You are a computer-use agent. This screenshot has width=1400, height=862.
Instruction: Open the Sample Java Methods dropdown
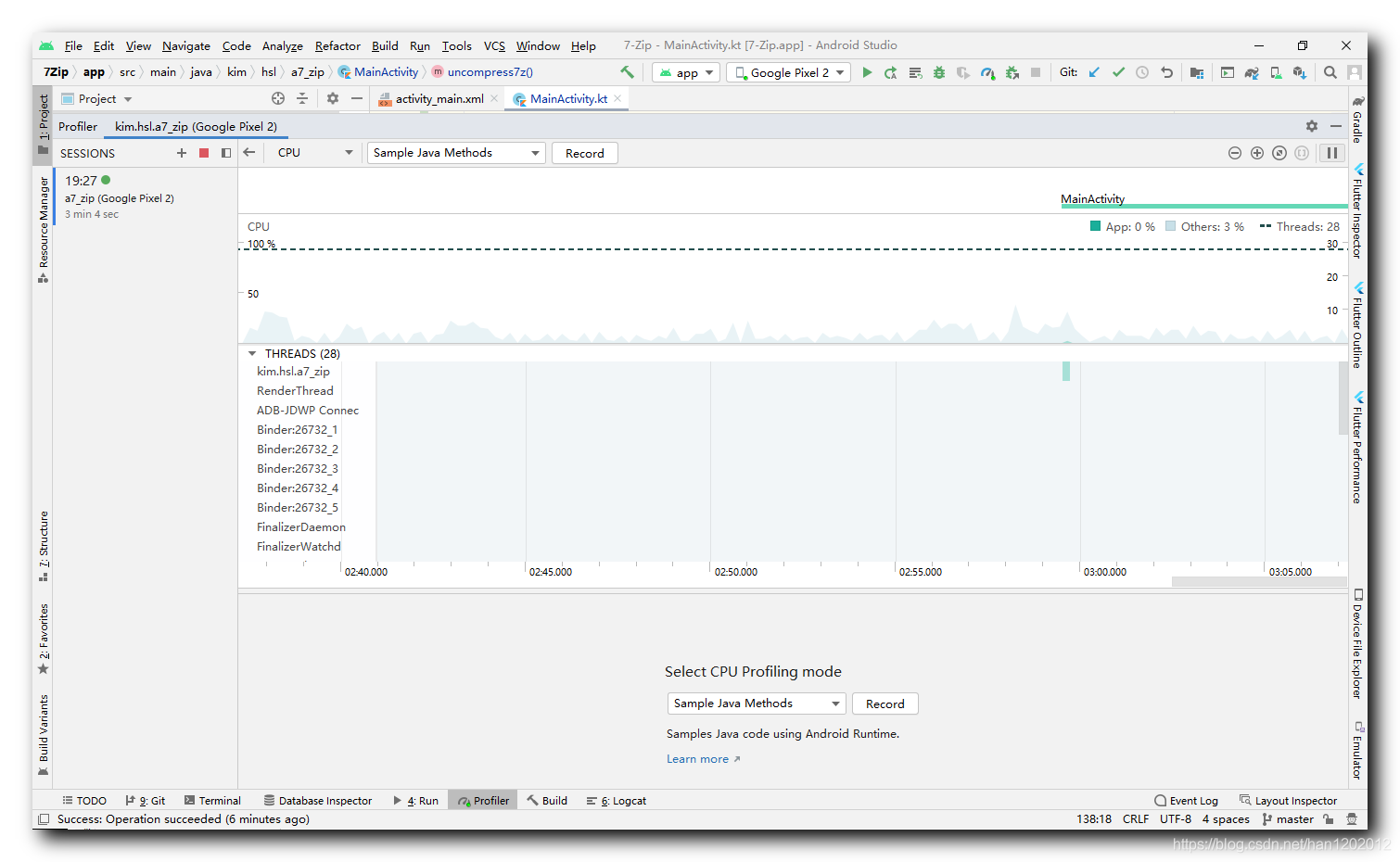point(455,153)
